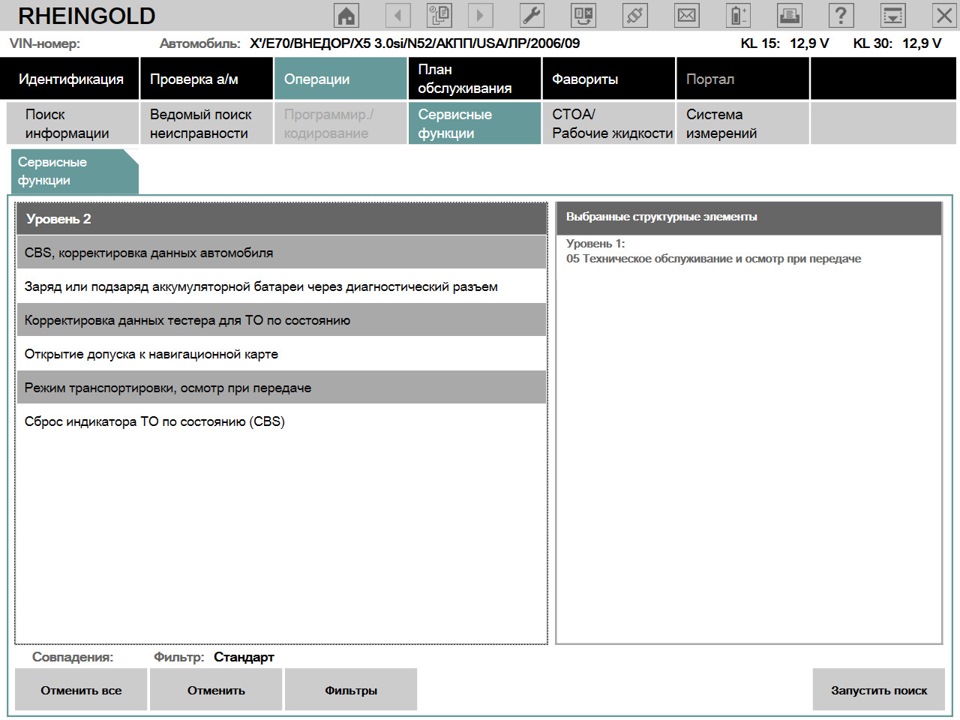960x720 pixels.
Task: Open the documents and protocol list icon
Action: tap(439, 15)
